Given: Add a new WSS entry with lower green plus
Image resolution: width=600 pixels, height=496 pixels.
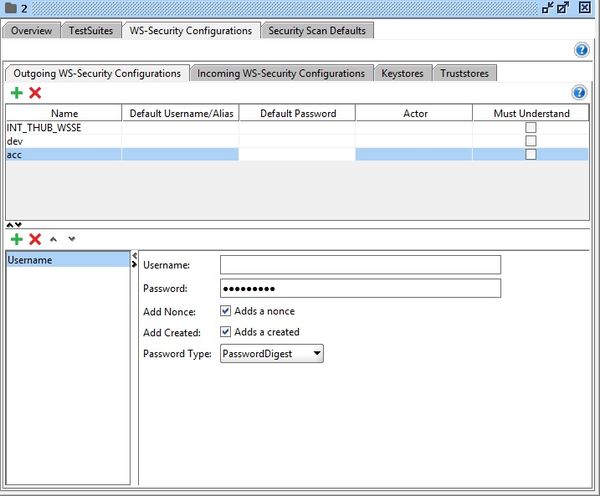Looking at the screenshot, I should point(17,239).
